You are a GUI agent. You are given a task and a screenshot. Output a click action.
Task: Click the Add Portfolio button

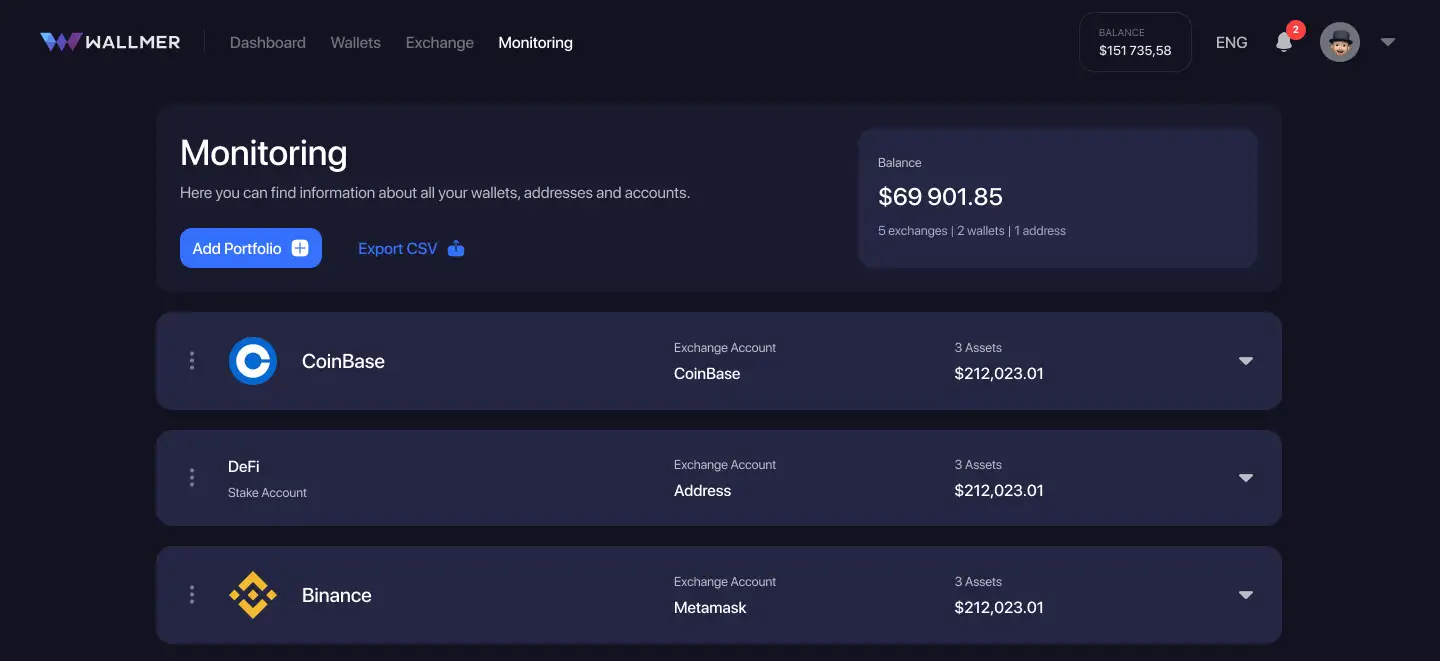pyautogui.click(x=250, y=248)
